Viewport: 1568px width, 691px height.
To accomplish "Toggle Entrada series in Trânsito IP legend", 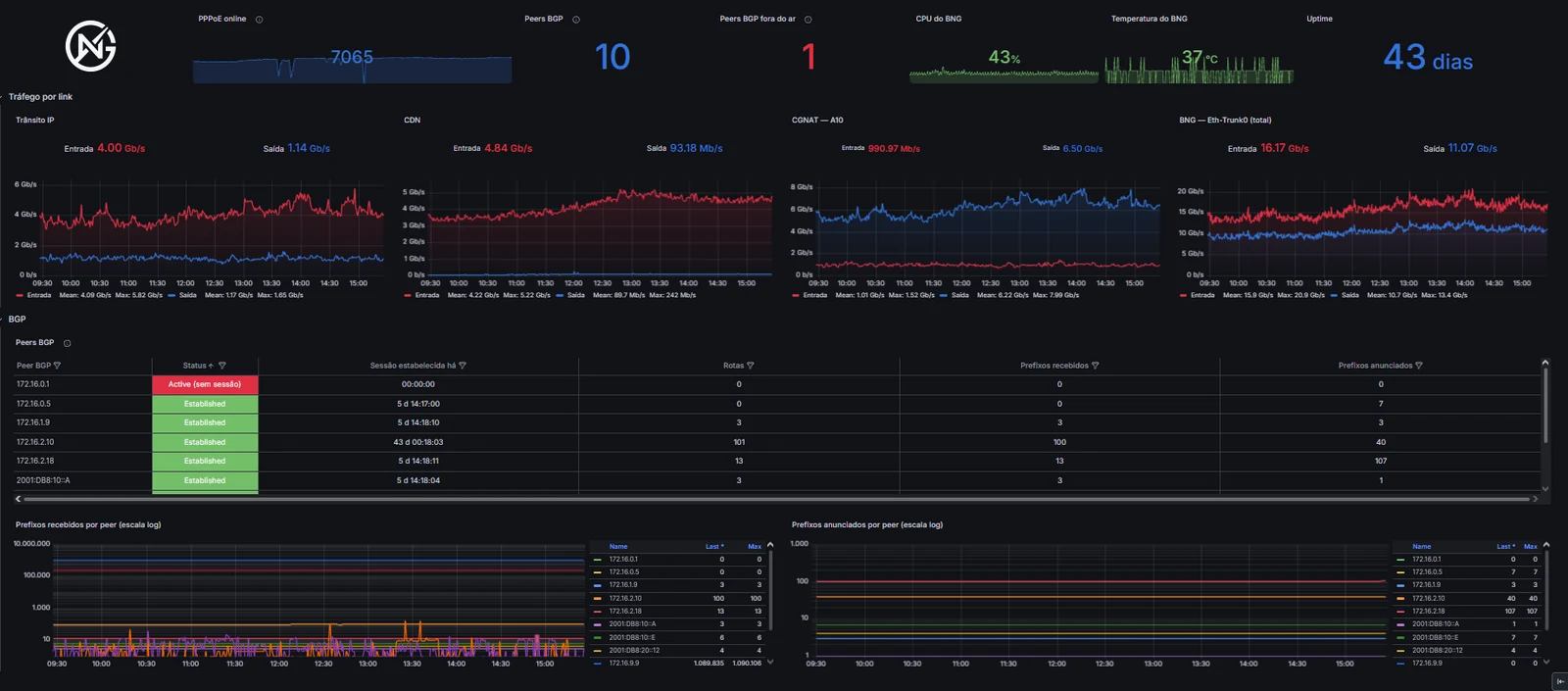I will pyautogui.click(x=39, y=295).
